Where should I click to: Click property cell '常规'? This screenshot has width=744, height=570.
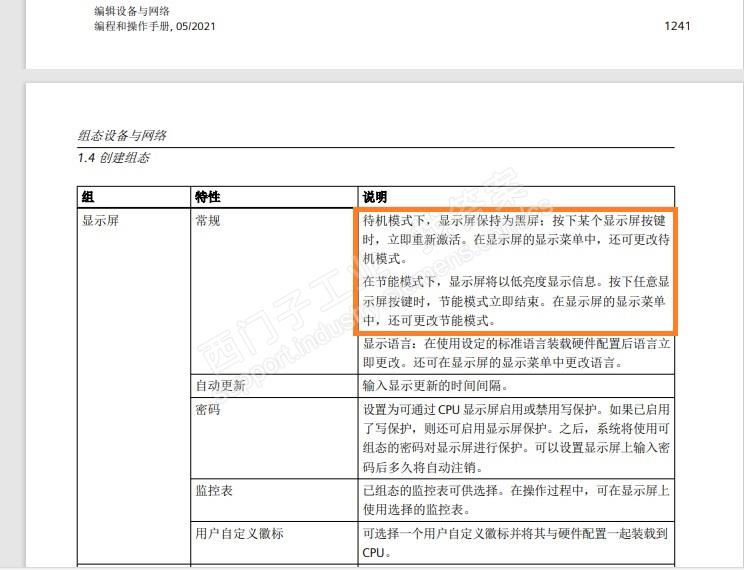(x=208, y=220)
